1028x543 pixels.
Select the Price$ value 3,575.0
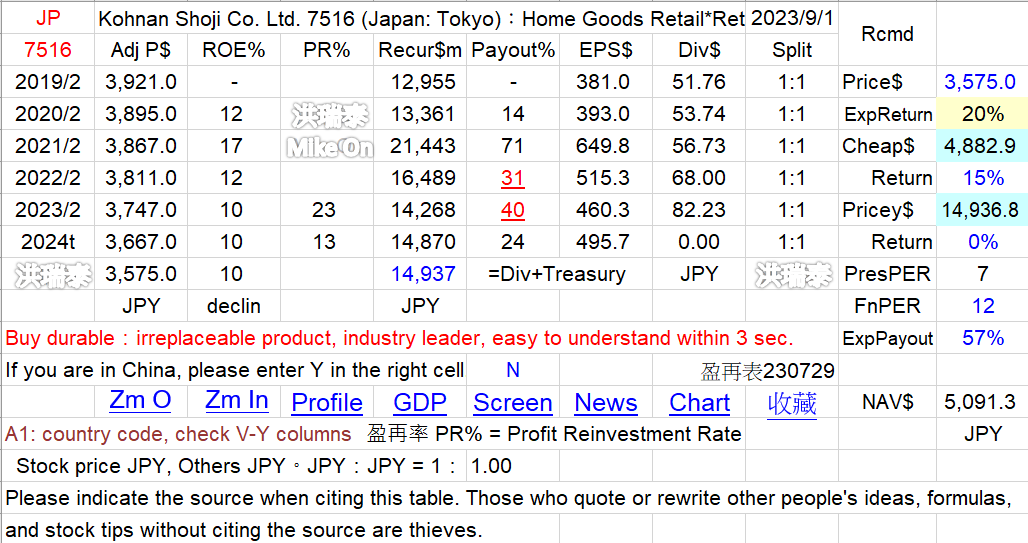pyautogui.click(x=980, y=82)
